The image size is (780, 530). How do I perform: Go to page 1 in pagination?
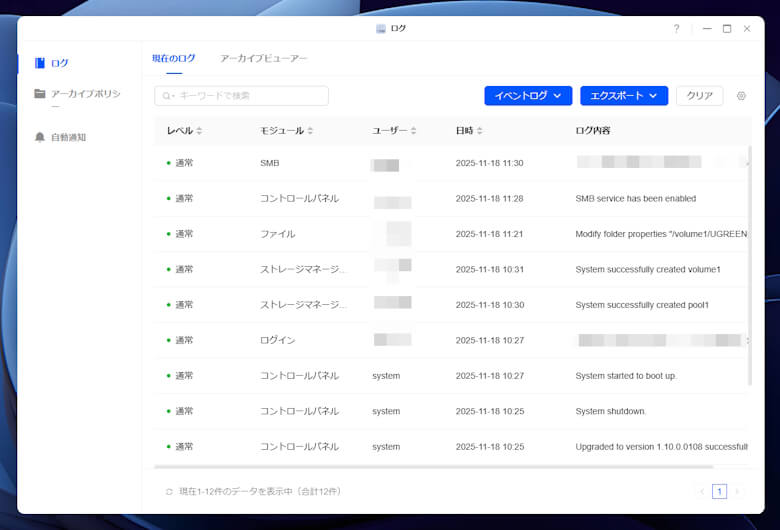click(x=720, y=491)
